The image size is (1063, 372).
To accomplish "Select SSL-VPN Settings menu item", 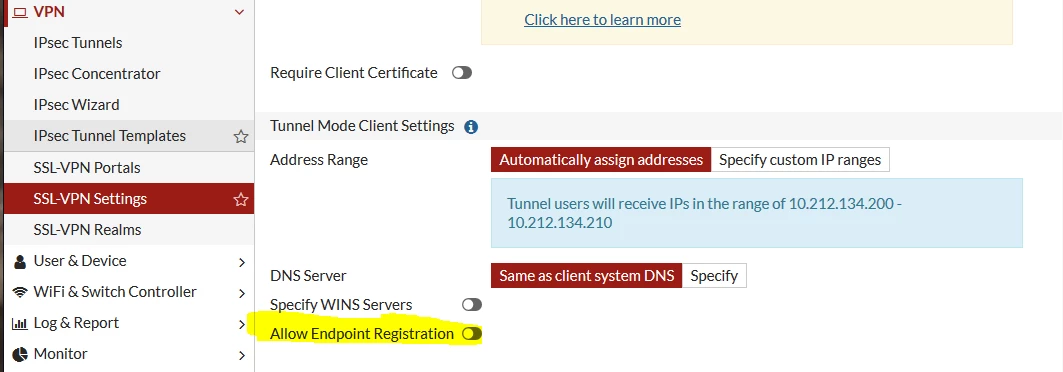I will 129,199.
